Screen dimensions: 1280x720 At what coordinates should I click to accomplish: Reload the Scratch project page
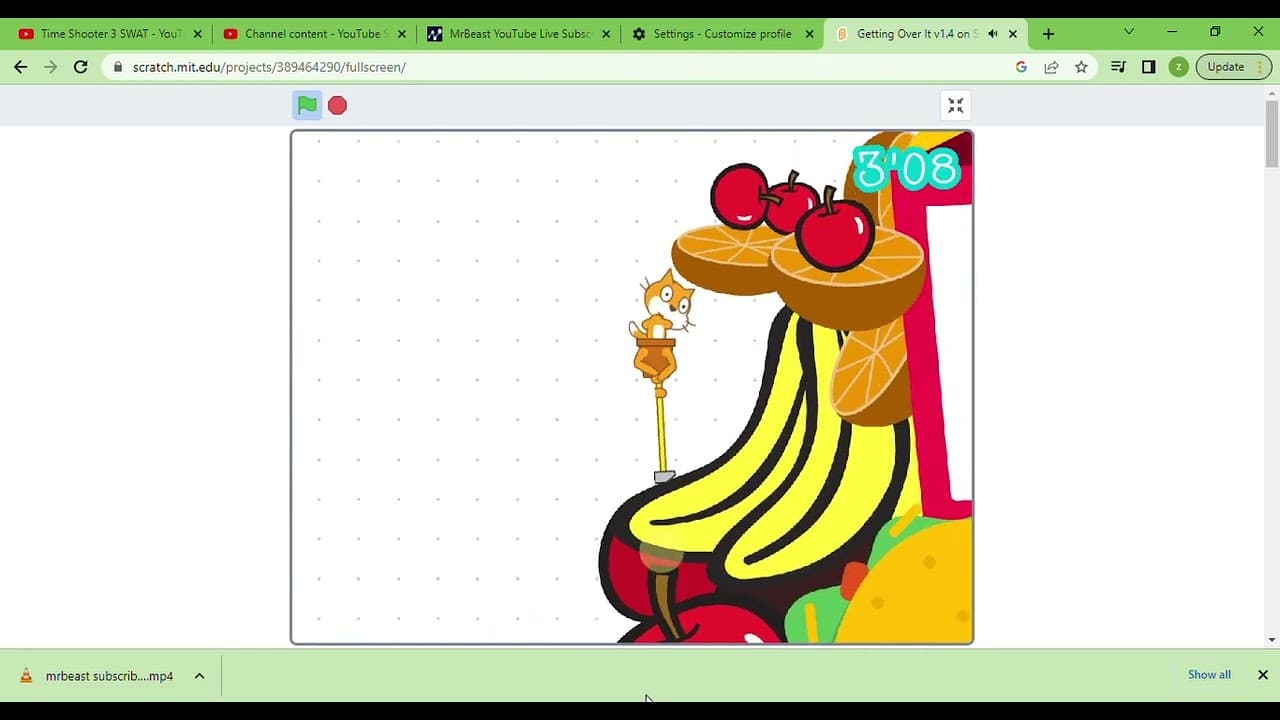(x=81, y=67)
